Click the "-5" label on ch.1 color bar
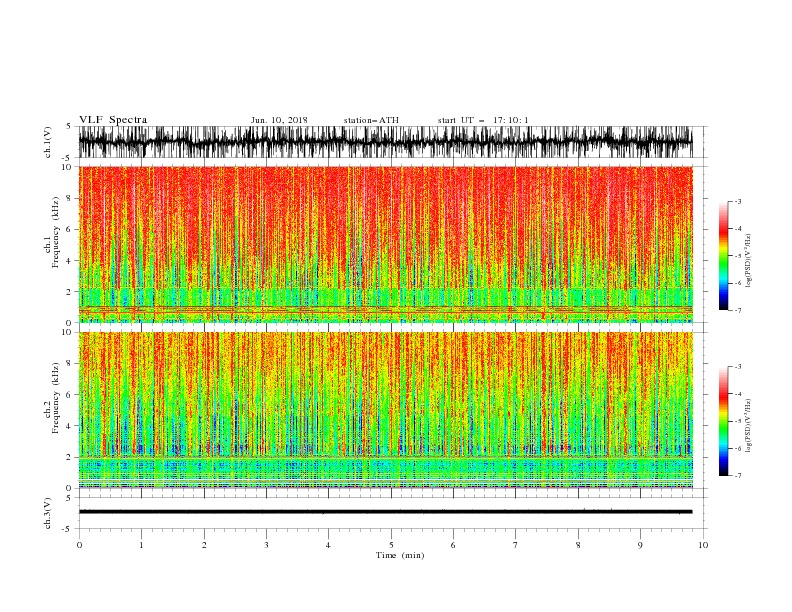The image size is (792, 612). [x=738, y=256]
